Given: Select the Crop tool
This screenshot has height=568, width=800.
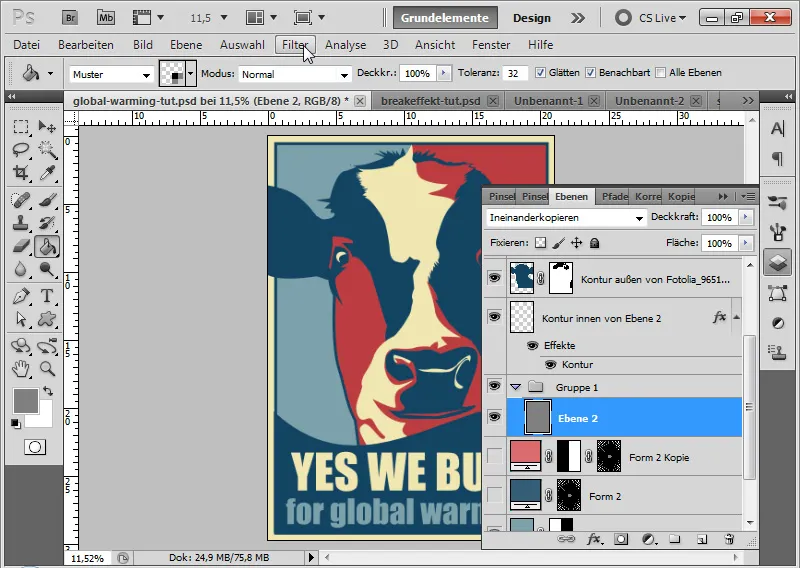Looking at the screenshot, I should pos(21,172).
